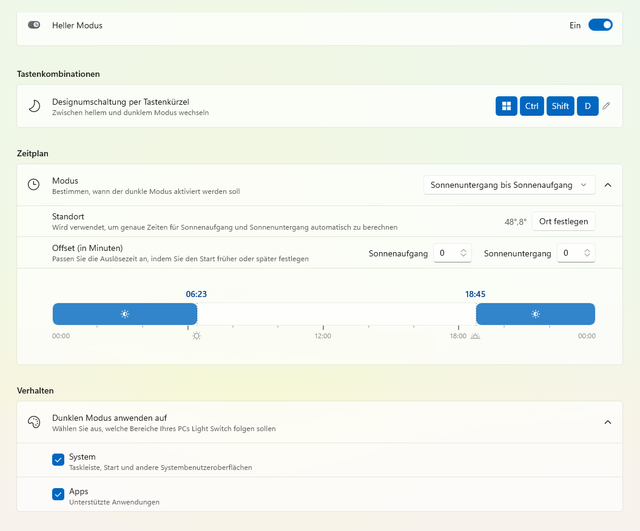Click the sunset icon next to 18:00
The image size is (640, 531).
click(475, 336)
